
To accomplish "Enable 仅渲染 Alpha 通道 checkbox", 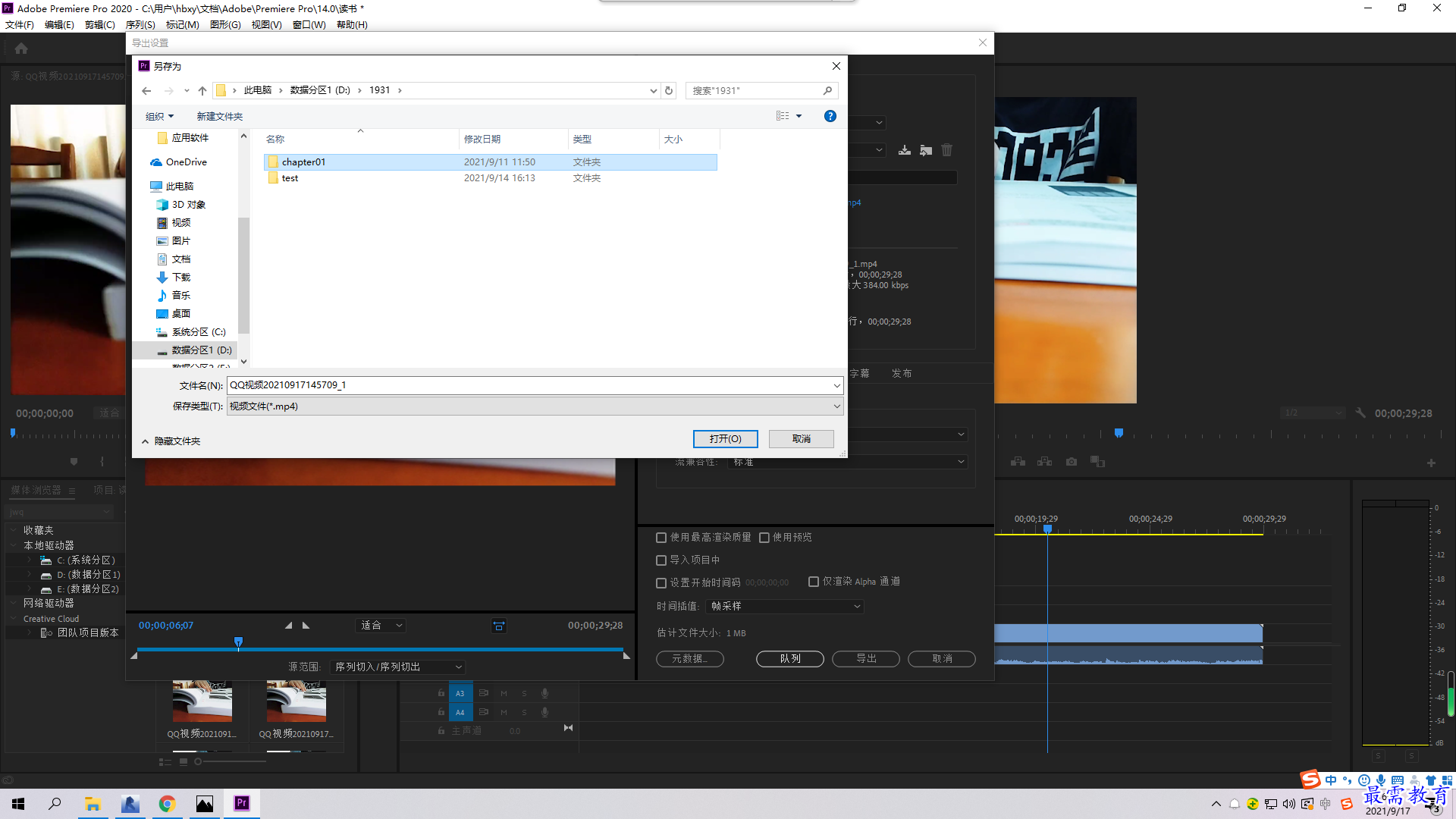I will (x=814, y=582).
